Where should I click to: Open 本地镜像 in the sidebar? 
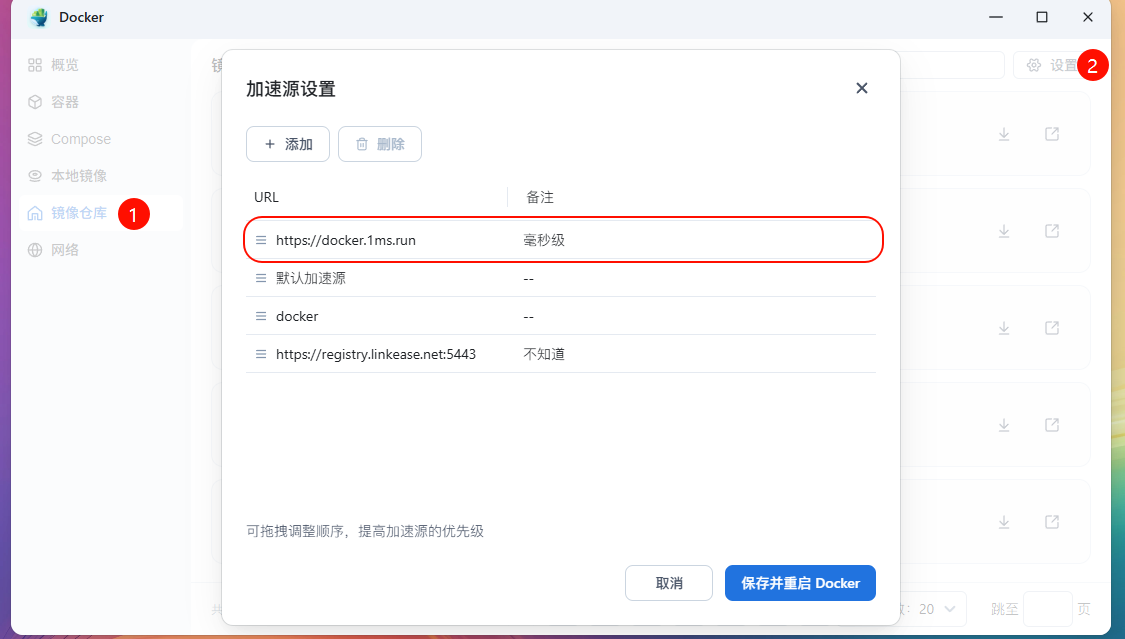tap(100, 176)
